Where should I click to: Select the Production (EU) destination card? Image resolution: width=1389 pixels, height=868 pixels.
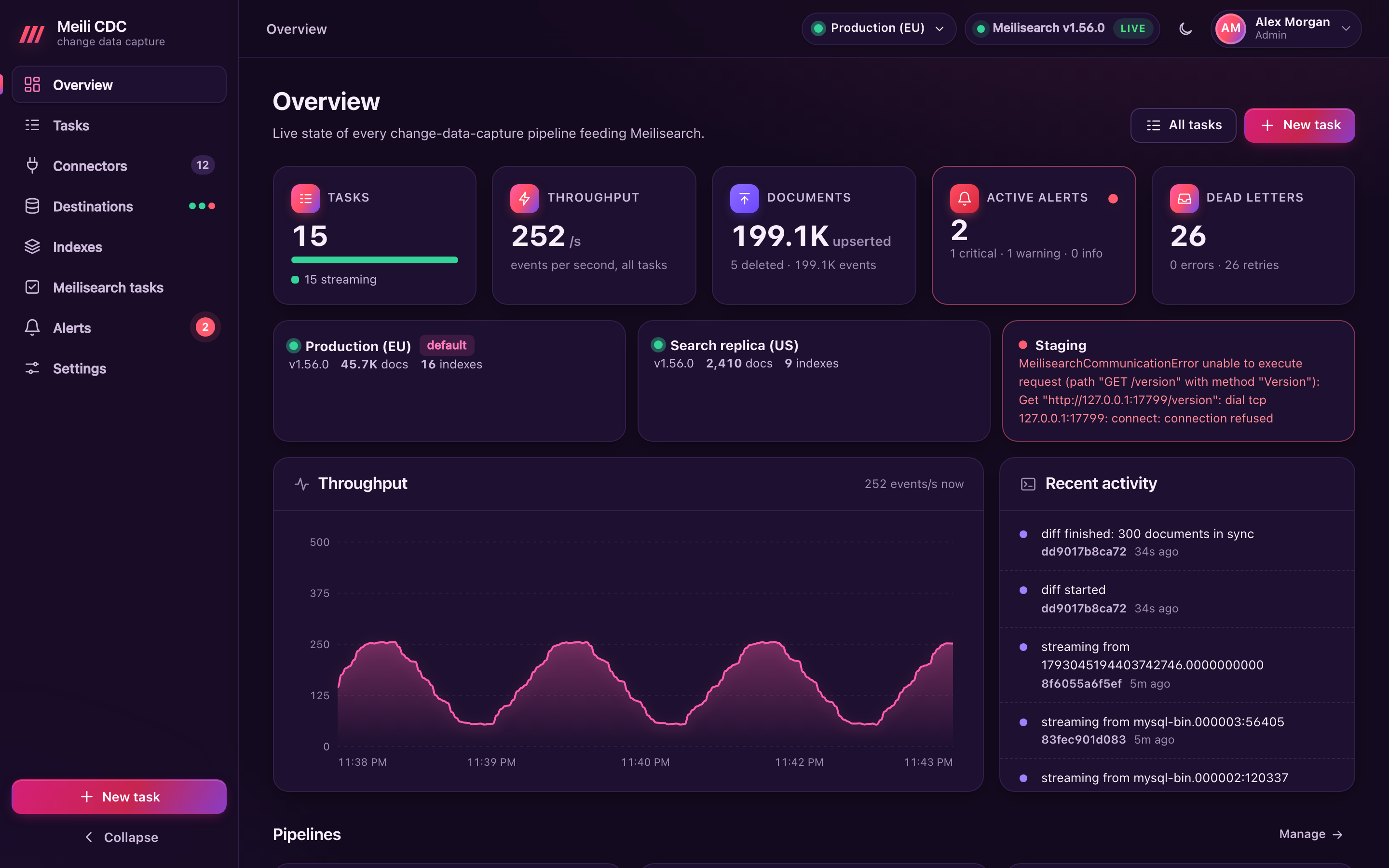click(449, 380)
